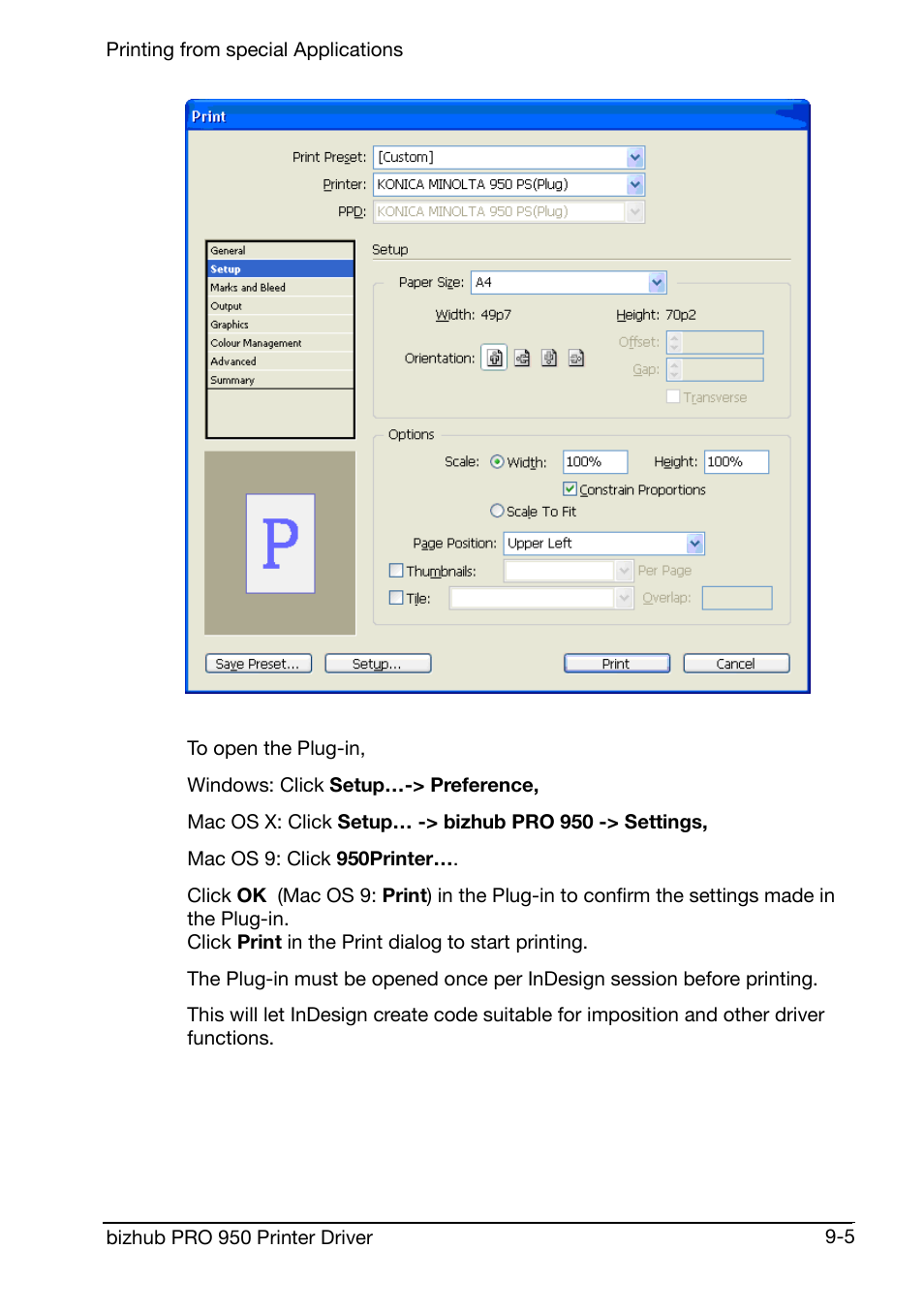Select Output in the category list

tap(280, 306)
